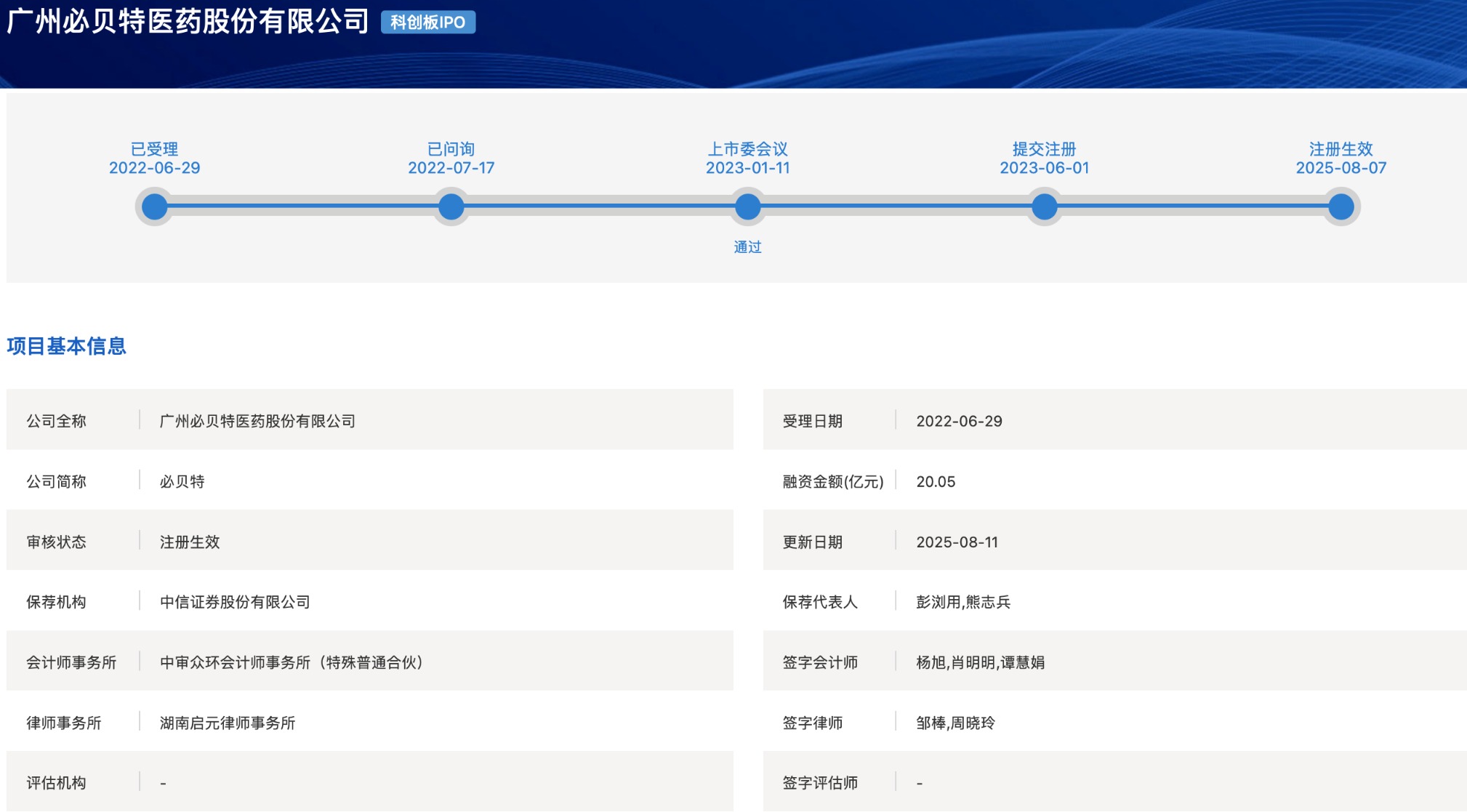Click law firm 湖南启元律师事务所 value

tap(228, 723)
